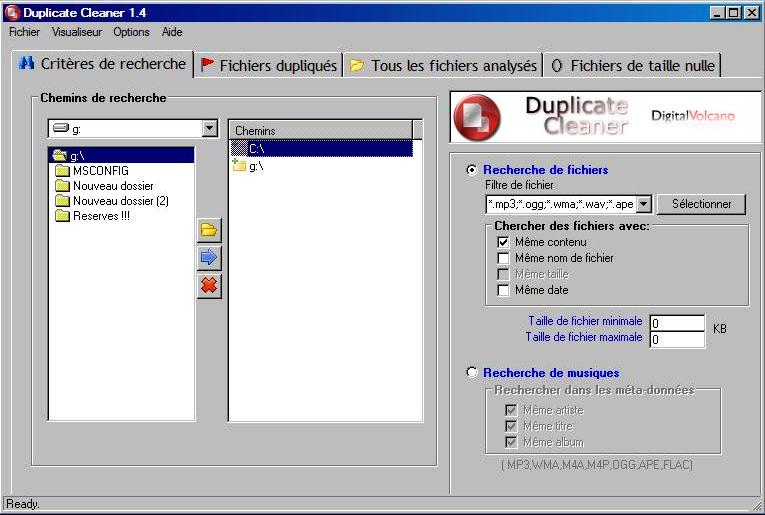
Task: Click the red X remove path button
Action: [209, 286]
